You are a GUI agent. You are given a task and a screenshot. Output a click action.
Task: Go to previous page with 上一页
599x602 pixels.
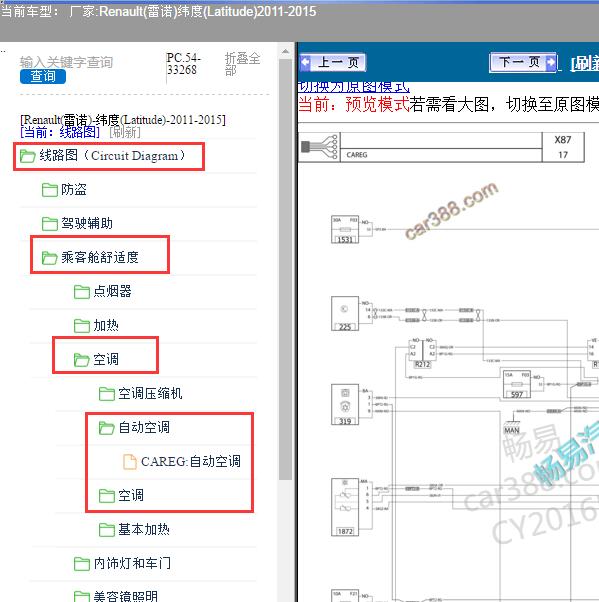333,62
